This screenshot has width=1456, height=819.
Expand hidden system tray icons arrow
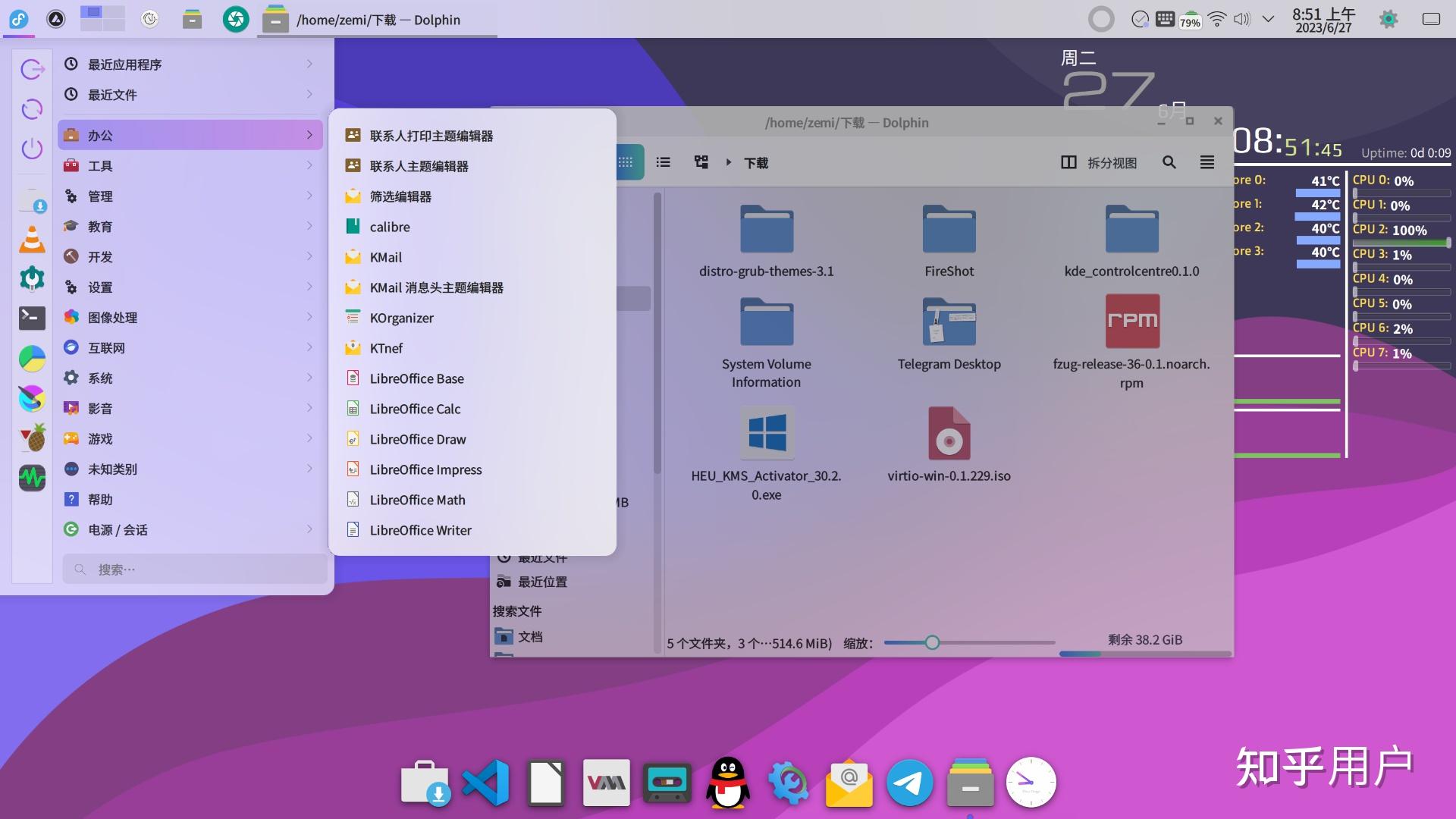pos(1268,19)
